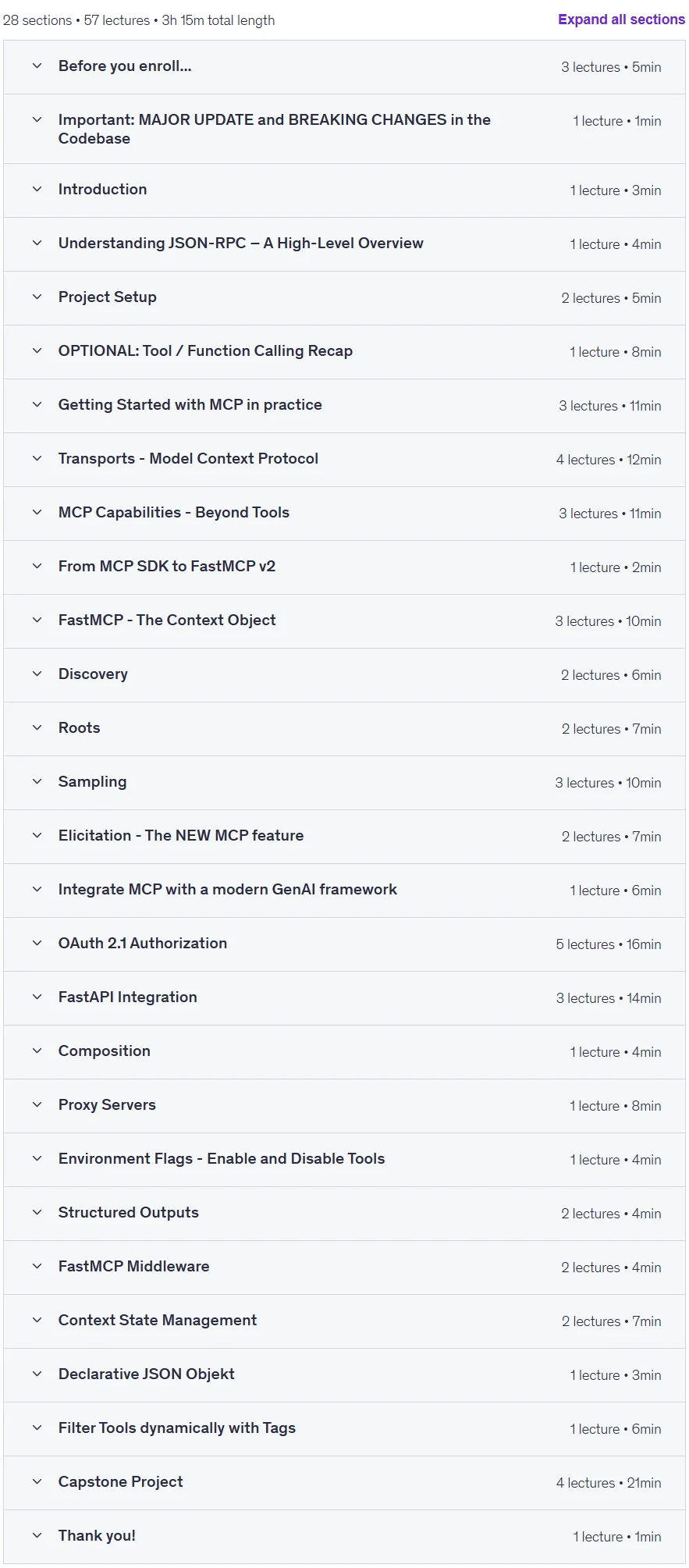Expand the 'Before you enroll...' section chevron
The image size is (689, 1568).
[x=37, y=66]
